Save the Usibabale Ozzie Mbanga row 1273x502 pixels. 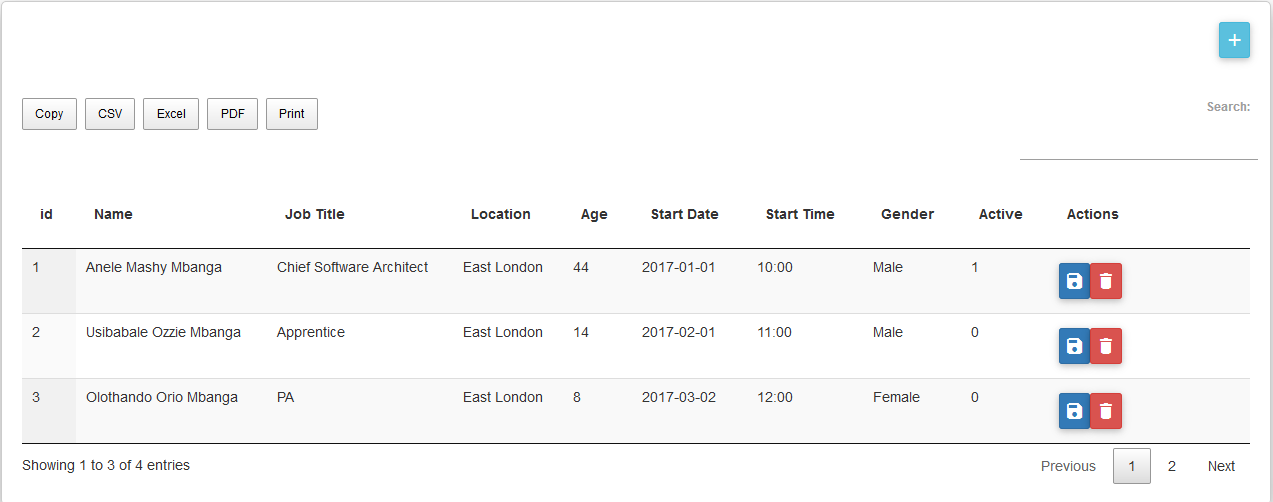click(1074, 347)
